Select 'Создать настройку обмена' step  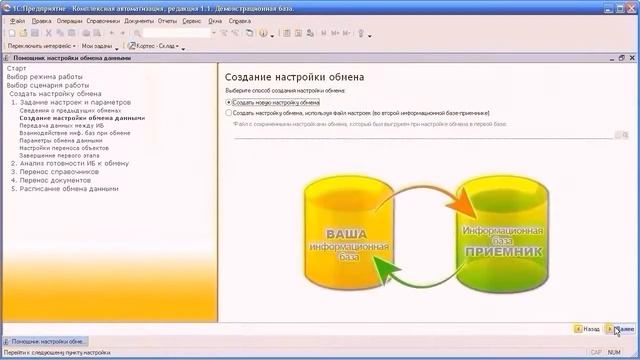coord(55,93)
